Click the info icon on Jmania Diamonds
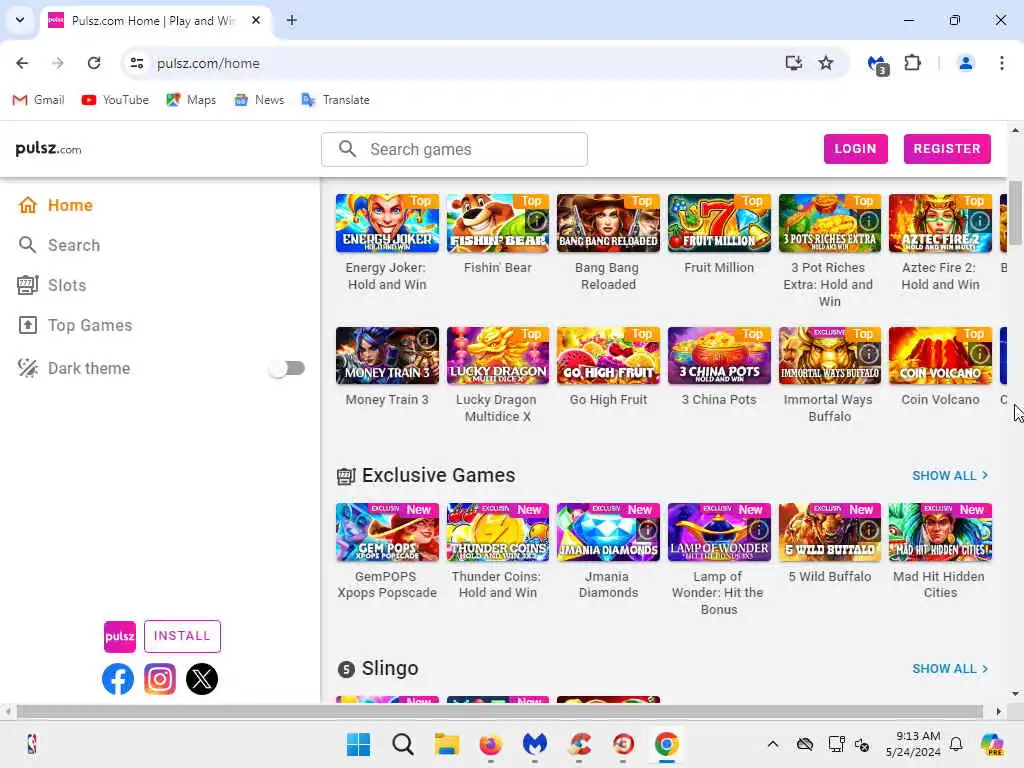1024x768 pixels. pos(647,530)
